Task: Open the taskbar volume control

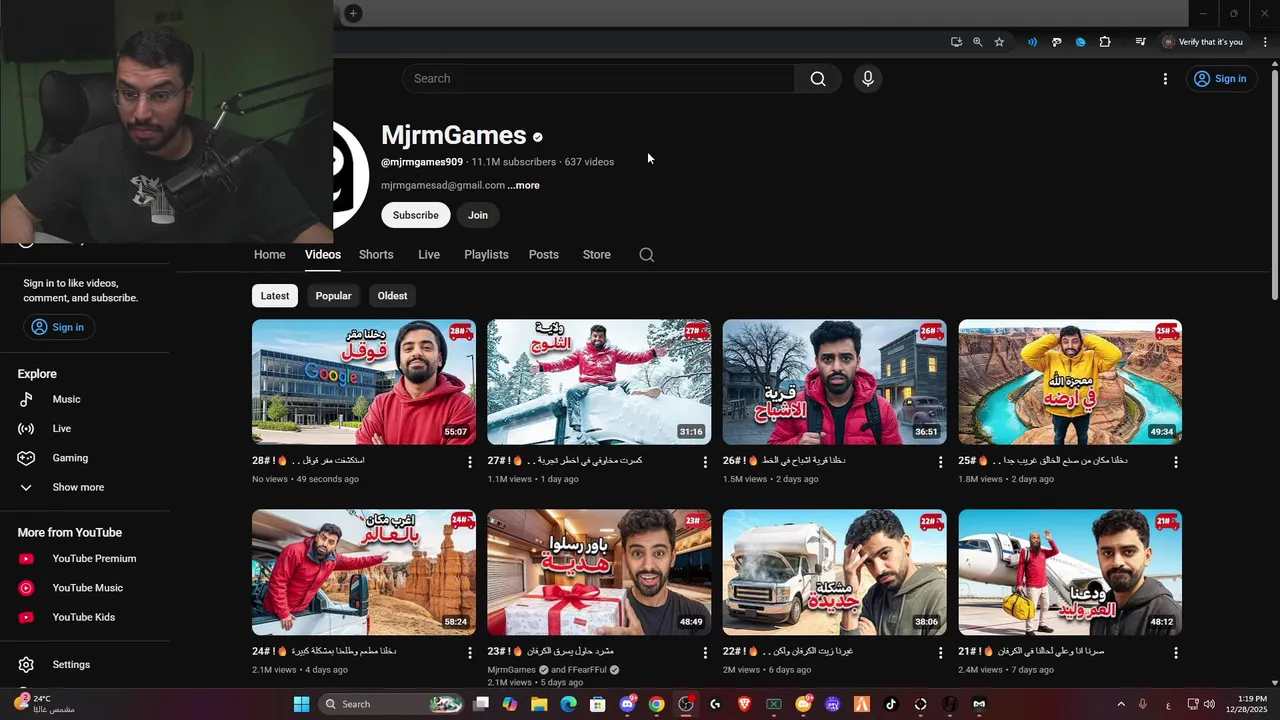Action: pos(1209,704)
